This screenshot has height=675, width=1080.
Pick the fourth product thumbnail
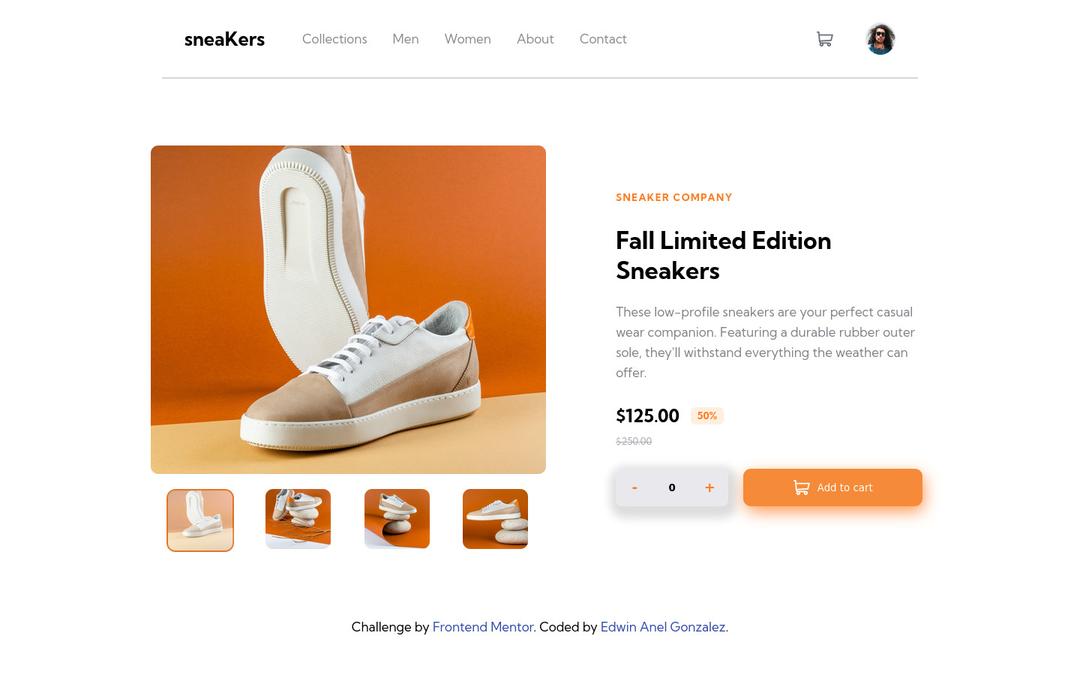coord(495,519)
